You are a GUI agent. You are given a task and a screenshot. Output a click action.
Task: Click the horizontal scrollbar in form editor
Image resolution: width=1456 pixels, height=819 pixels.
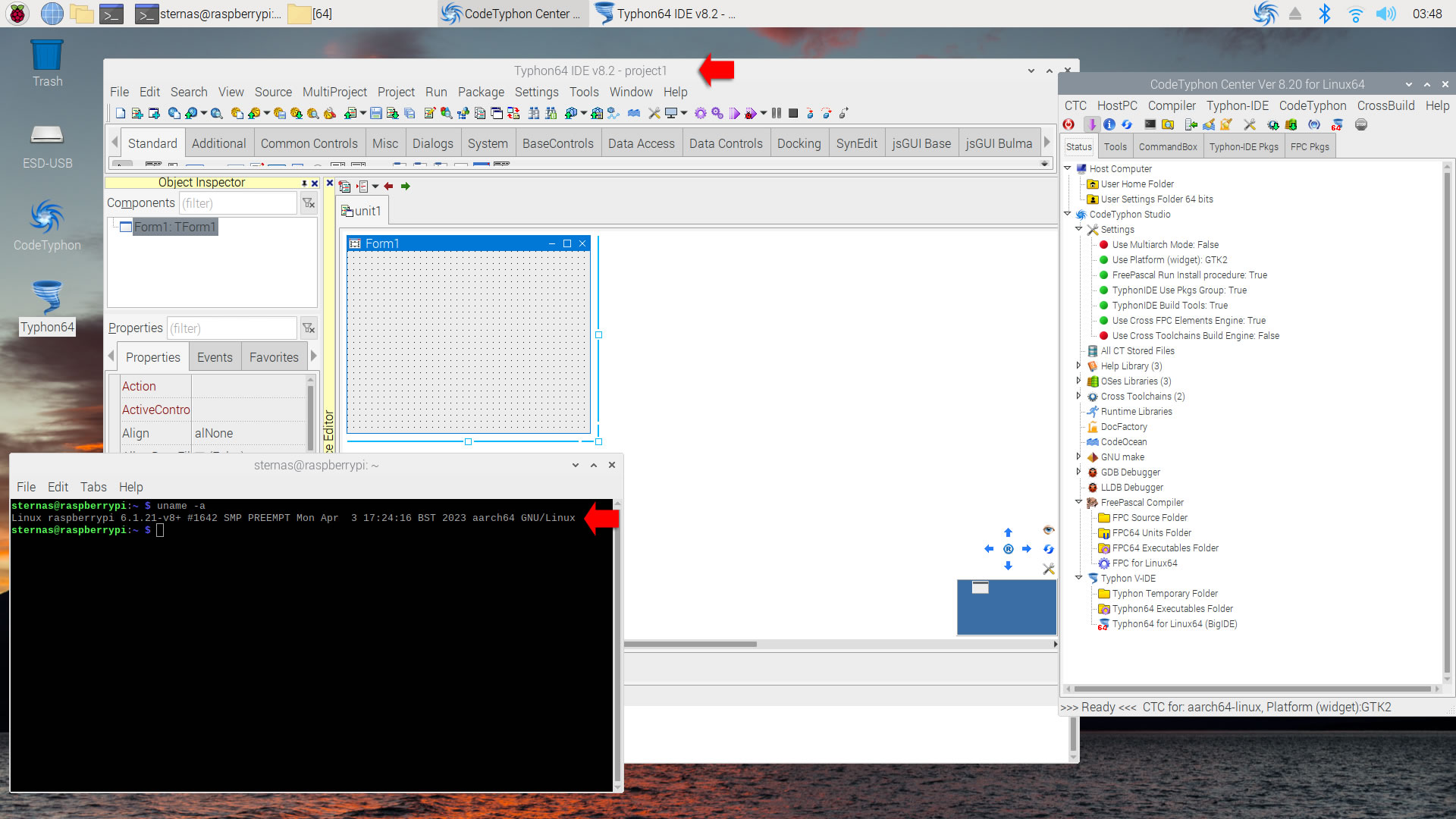tap(690, 645)
